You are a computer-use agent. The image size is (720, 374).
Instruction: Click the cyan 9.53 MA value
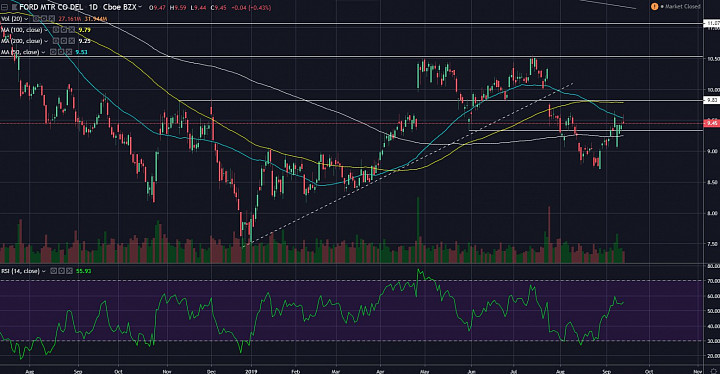81,52
